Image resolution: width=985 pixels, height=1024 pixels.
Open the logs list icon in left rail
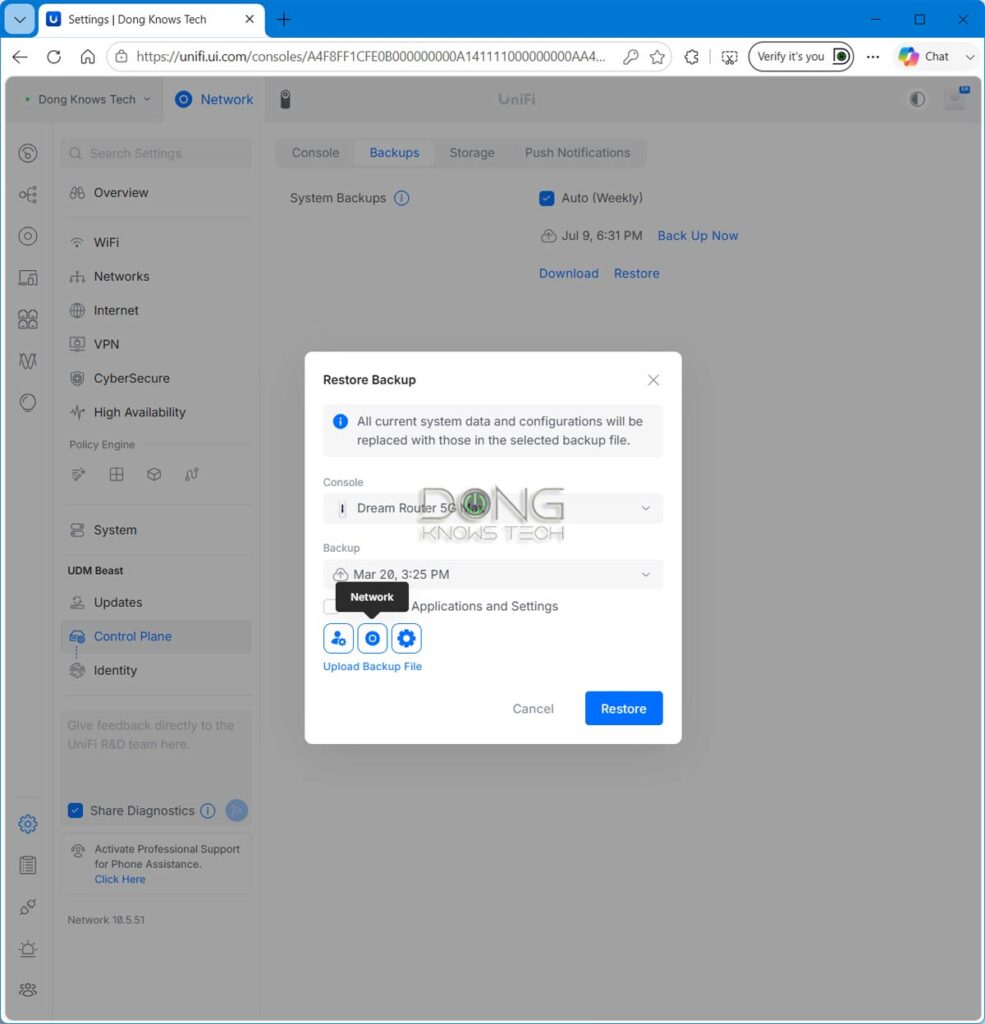[27, 865]
